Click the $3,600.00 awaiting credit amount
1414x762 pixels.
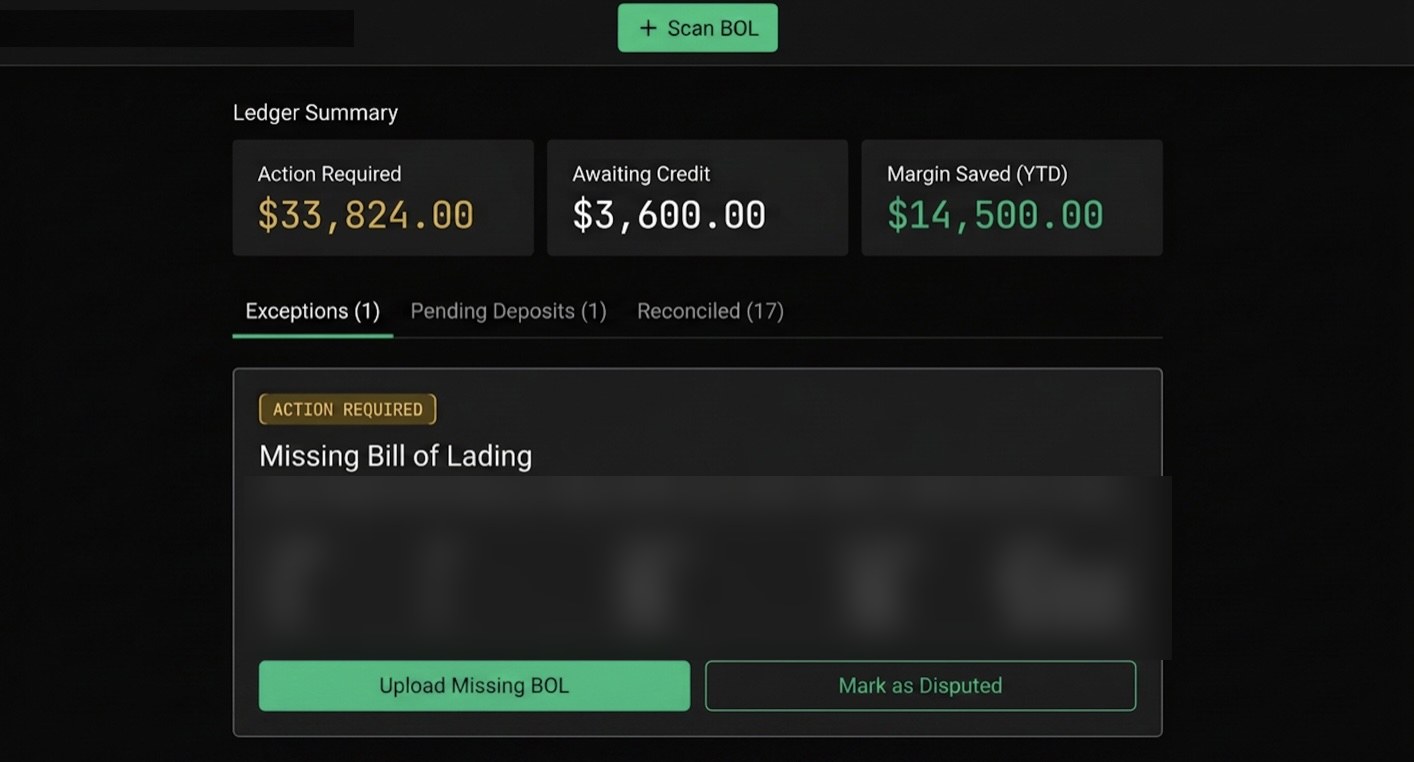click(668, 215)
